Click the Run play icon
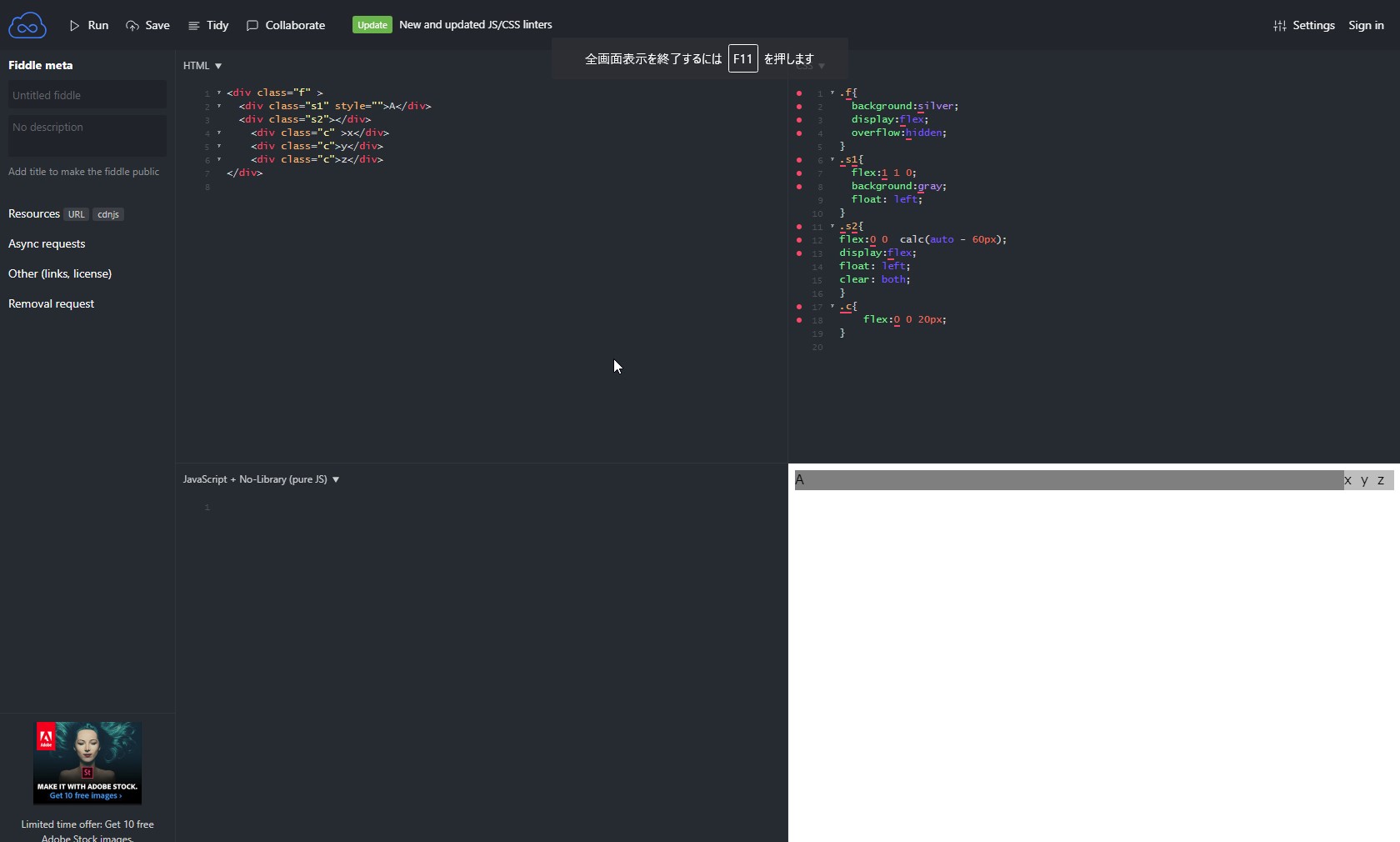1400x842 pixels. [x=75, y=26]
